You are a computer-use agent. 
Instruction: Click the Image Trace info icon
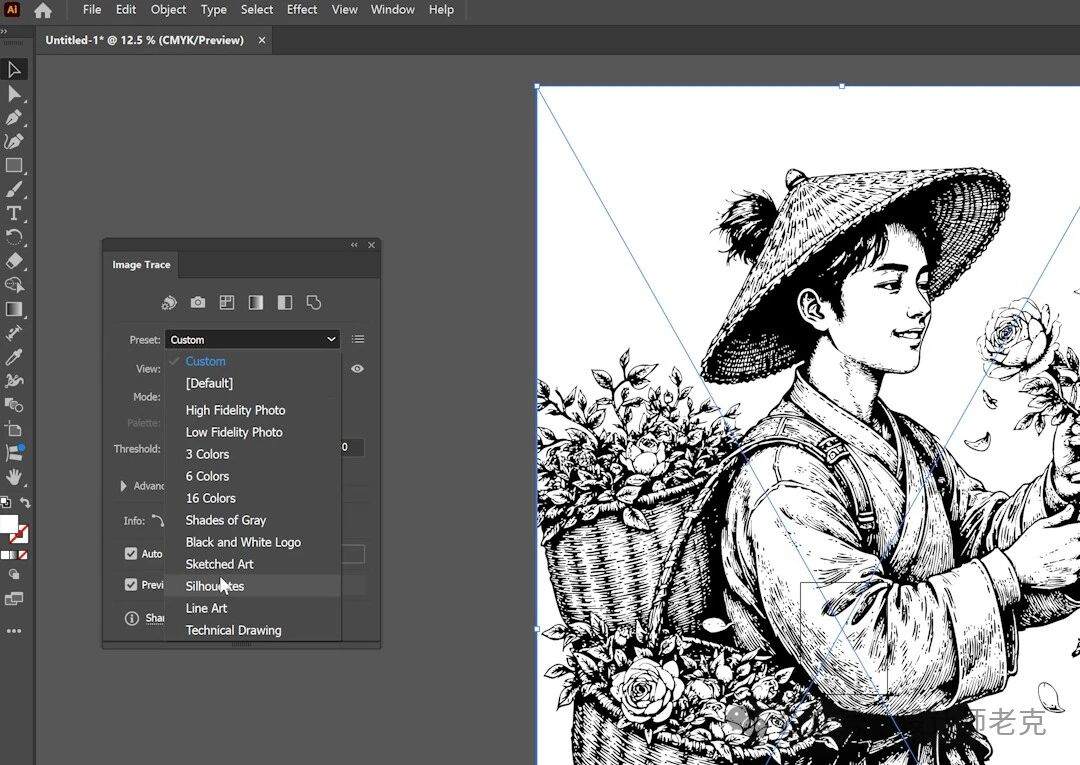132,618
